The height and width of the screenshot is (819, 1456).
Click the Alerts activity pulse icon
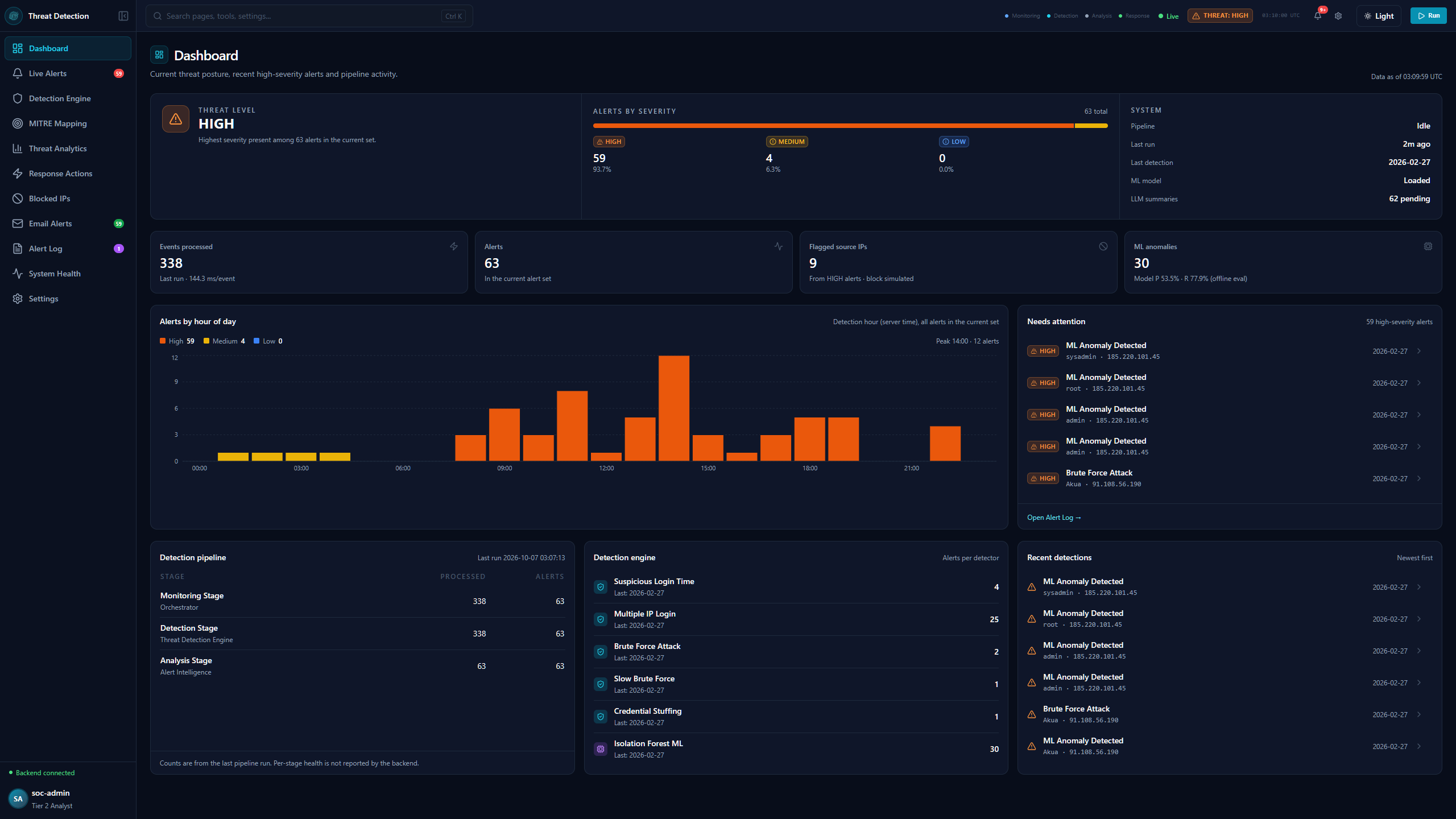(x=779, y=246)
